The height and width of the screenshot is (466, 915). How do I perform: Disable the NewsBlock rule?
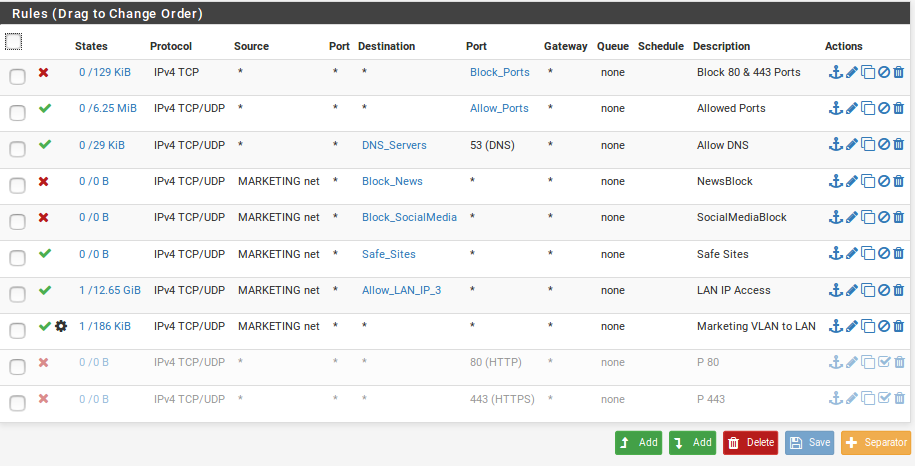pos(884,181)
